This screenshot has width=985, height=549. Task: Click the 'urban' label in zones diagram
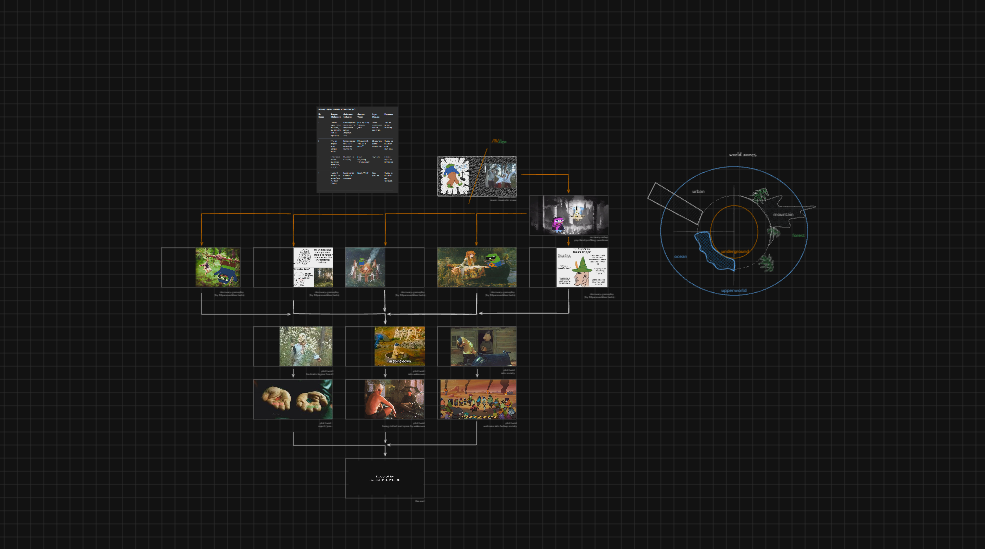point(698,192)
